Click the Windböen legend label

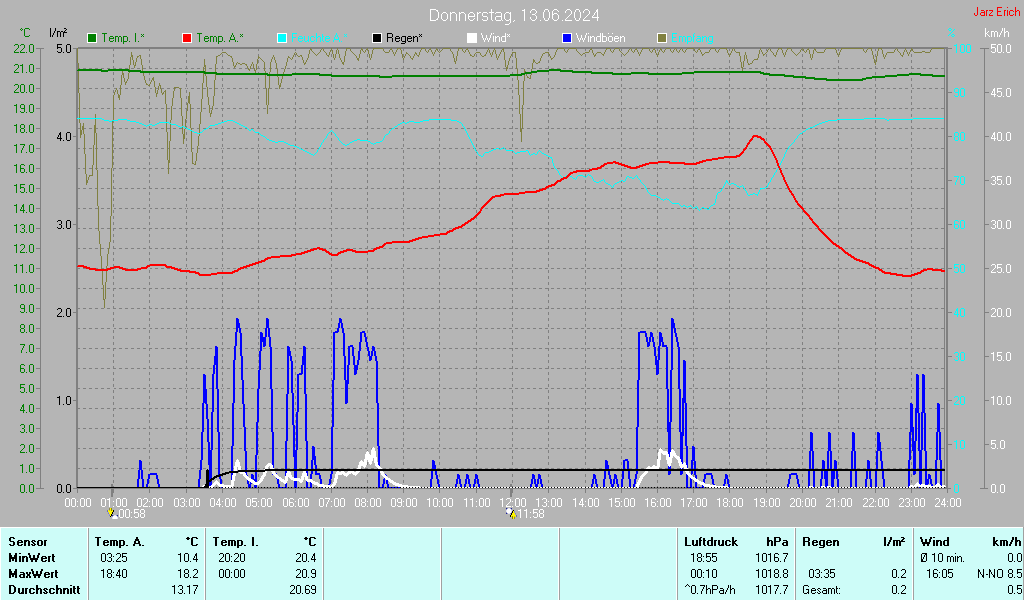point(600,39)
